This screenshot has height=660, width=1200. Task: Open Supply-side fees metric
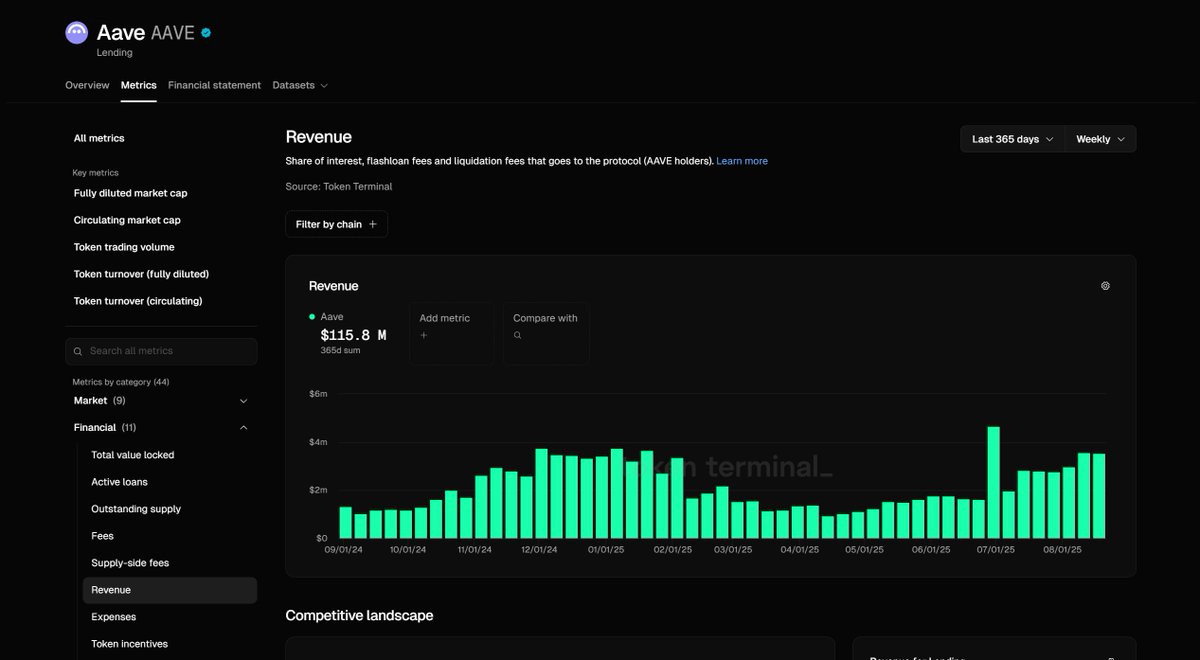pos(130,563)
